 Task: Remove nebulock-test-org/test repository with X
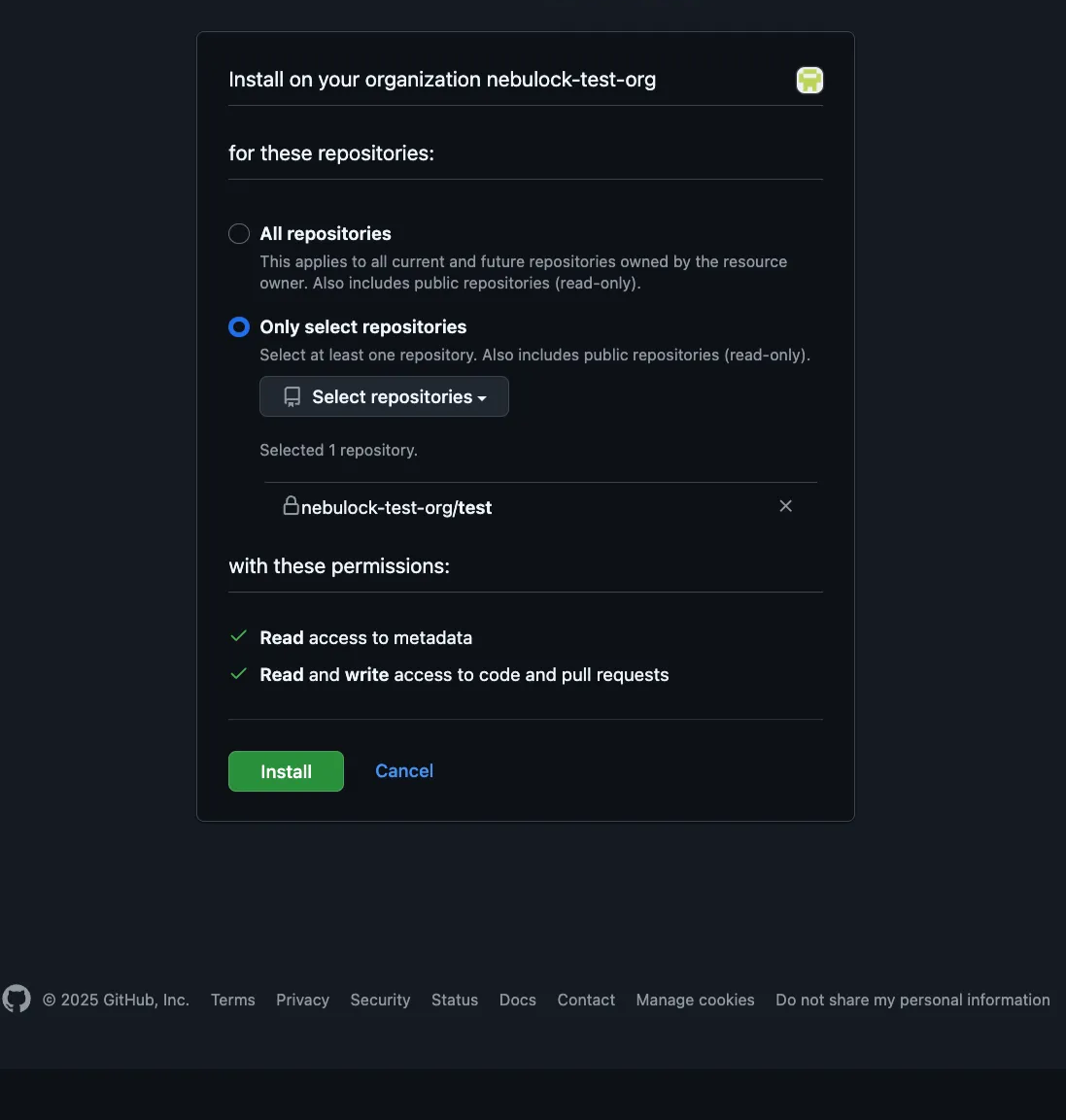785,506
